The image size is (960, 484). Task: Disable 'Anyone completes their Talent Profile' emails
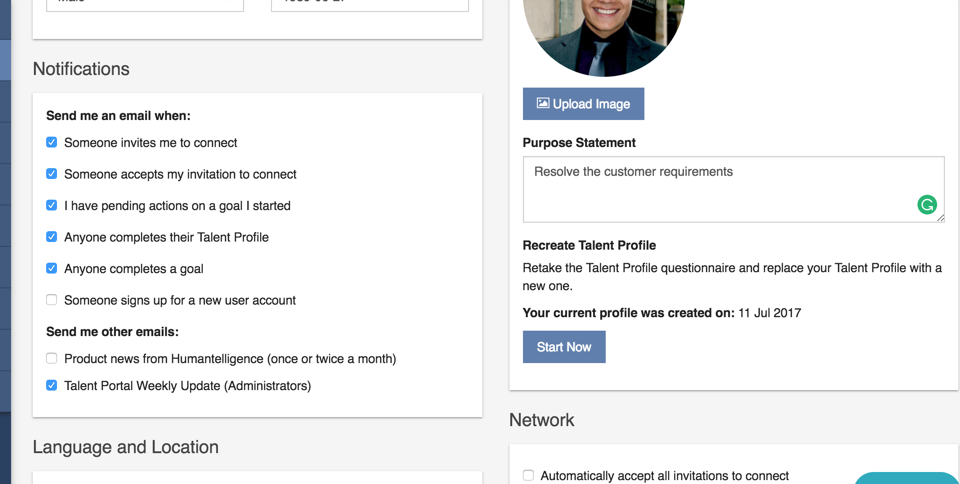tap(52, 237)
